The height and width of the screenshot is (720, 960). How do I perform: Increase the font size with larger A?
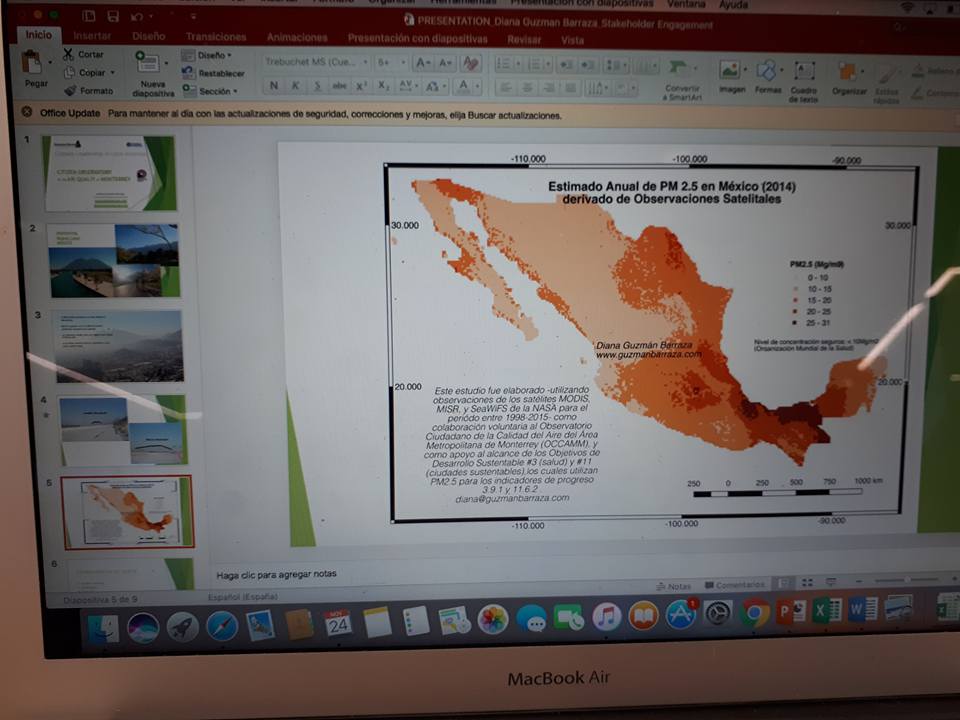[422, 62]
